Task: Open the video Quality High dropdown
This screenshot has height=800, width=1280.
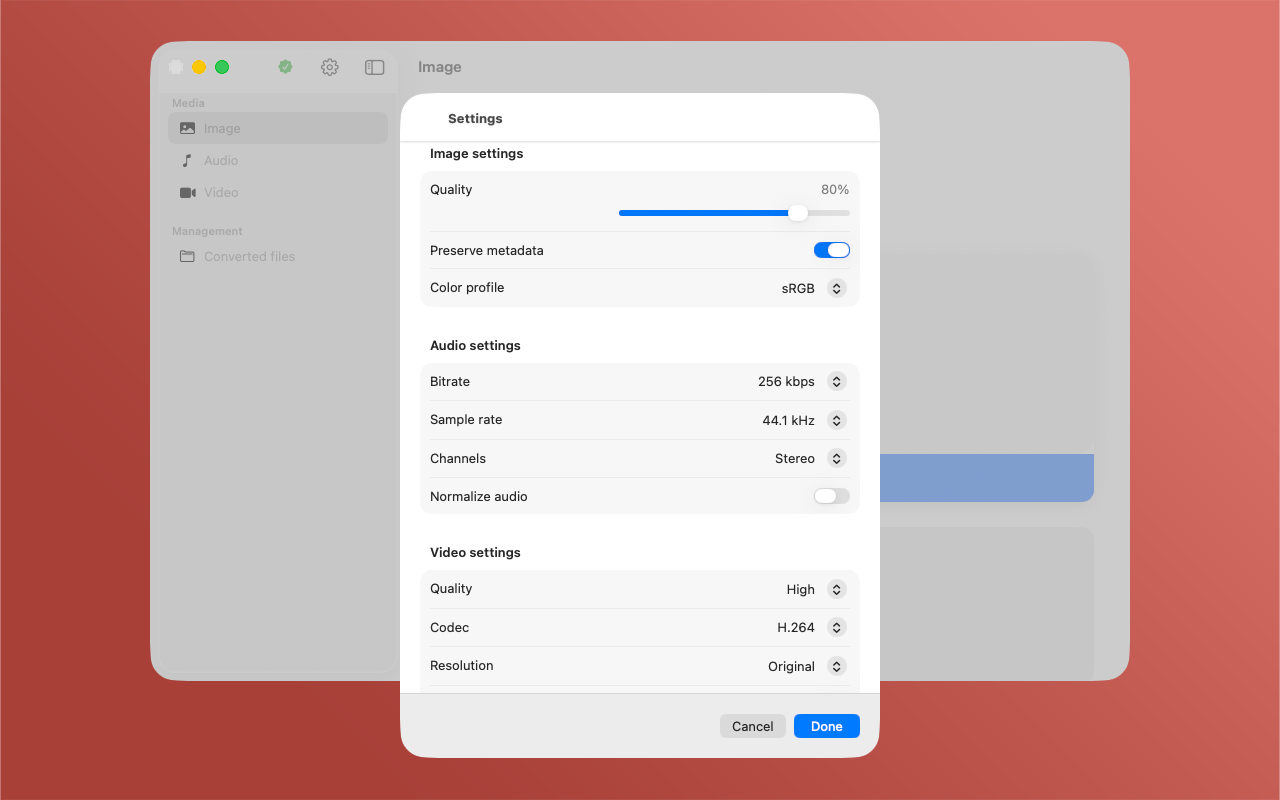Action: (816, 589)
